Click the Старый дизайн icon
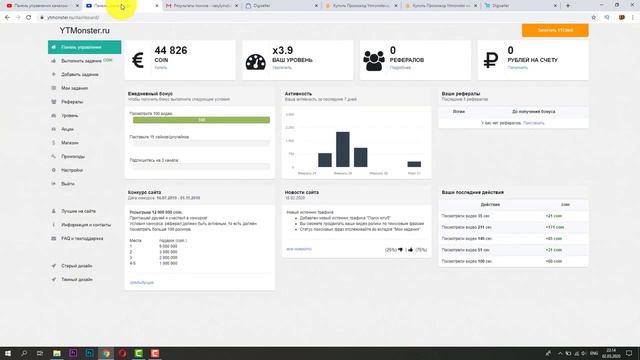Viewport: 640px width, 360px height. pyautogui.click(x=53, y=266)
